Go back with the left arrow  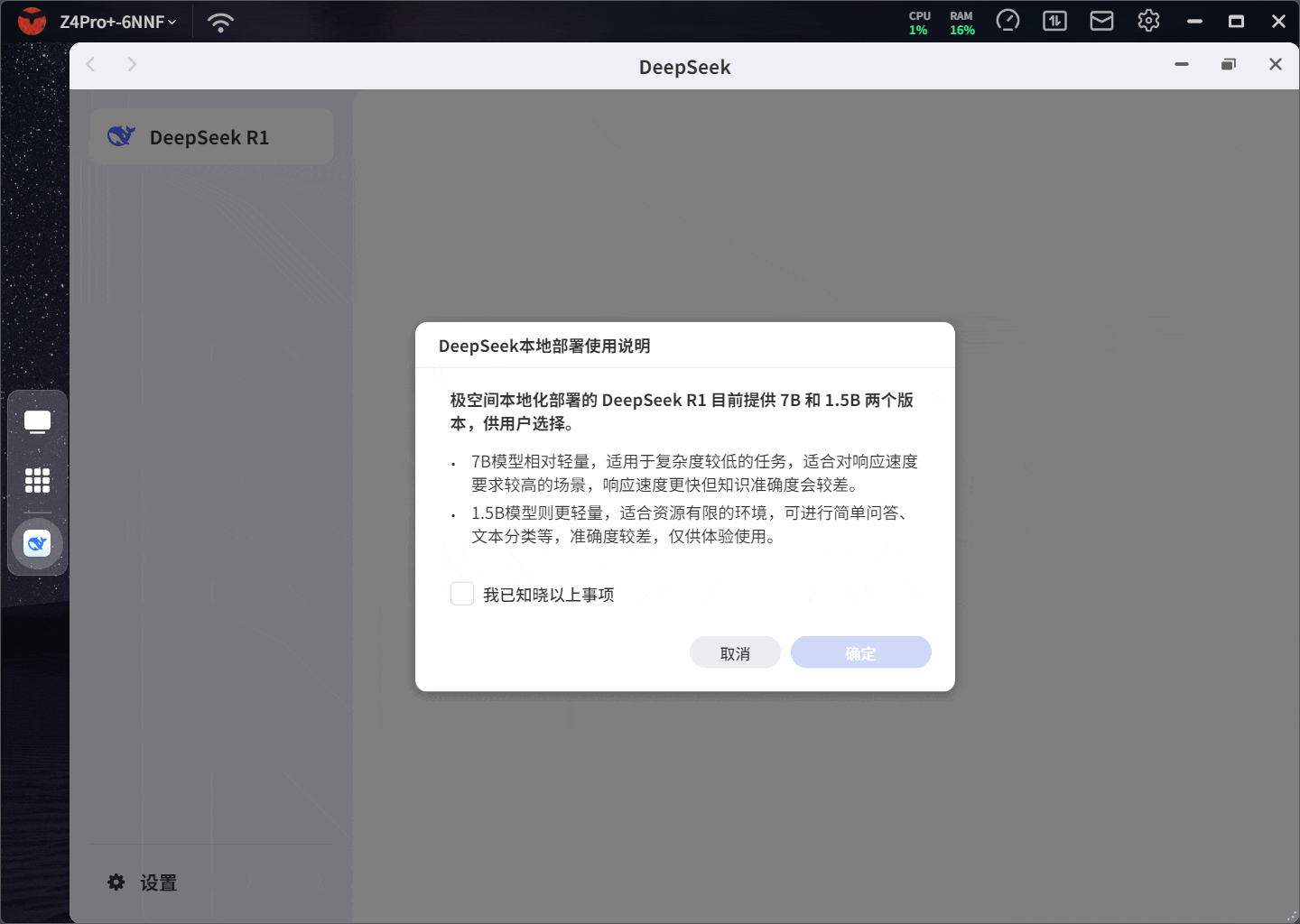click(x=90, y=64)
